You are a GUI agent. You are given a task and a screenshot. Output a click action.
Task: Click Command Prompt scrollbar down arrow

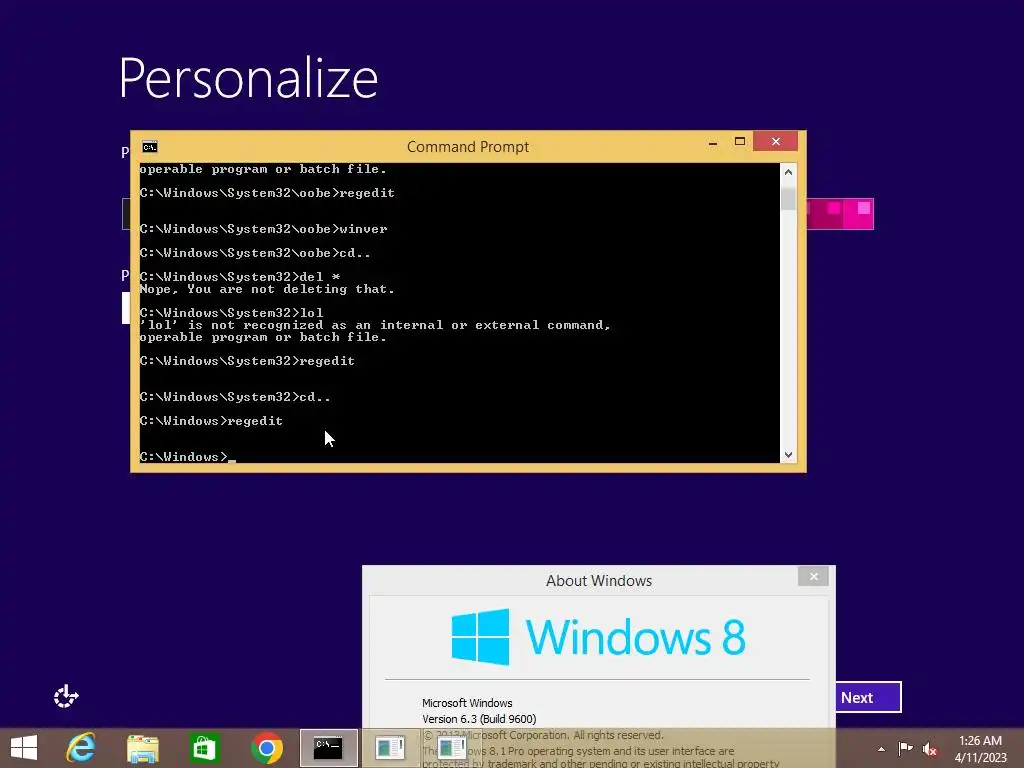point(788,455)
